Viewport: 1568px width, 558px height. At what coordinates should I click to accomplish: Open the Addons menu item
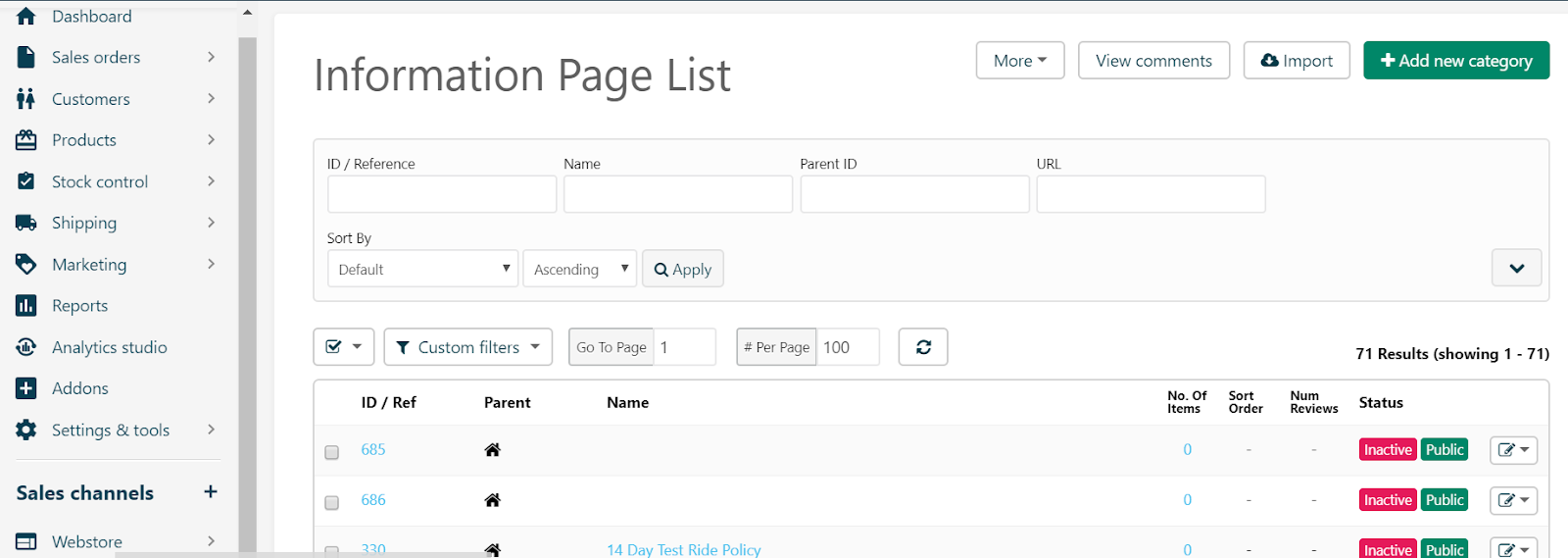[79, 388]
